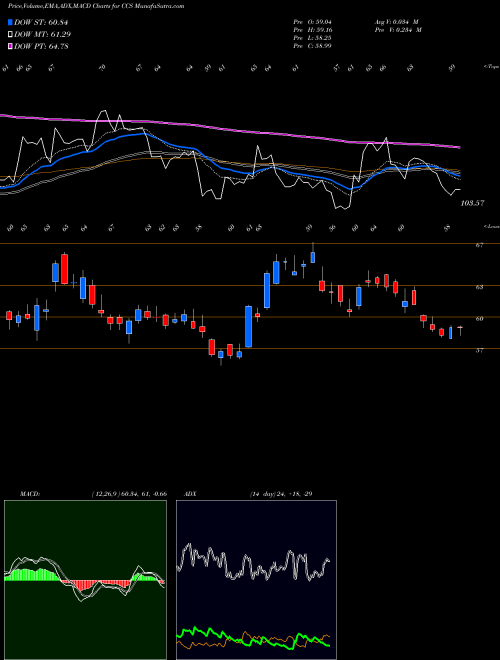The image size is (500, 660).
Task: Click the 'Pre C: 58.99' value
Action: [x=313, y=46]
